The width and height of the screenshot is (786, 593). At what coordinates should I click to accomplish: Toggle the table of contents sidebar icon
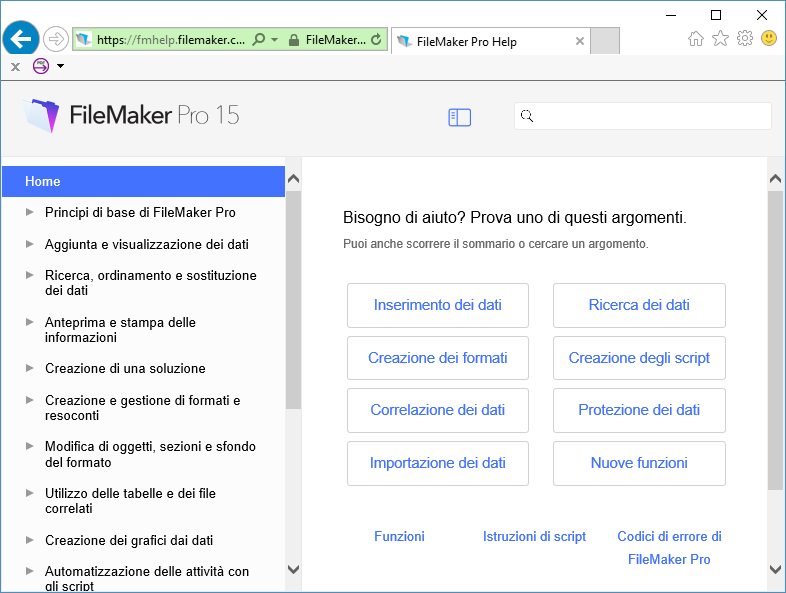point(459,117)
